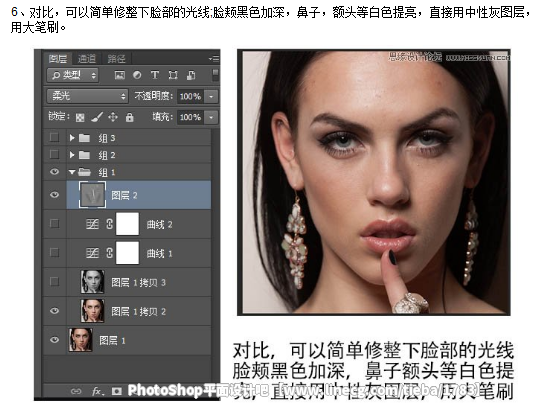536x409 pixels.
Task: Toggle the 曲线 2 mask link icon
Action: [109, 224]
